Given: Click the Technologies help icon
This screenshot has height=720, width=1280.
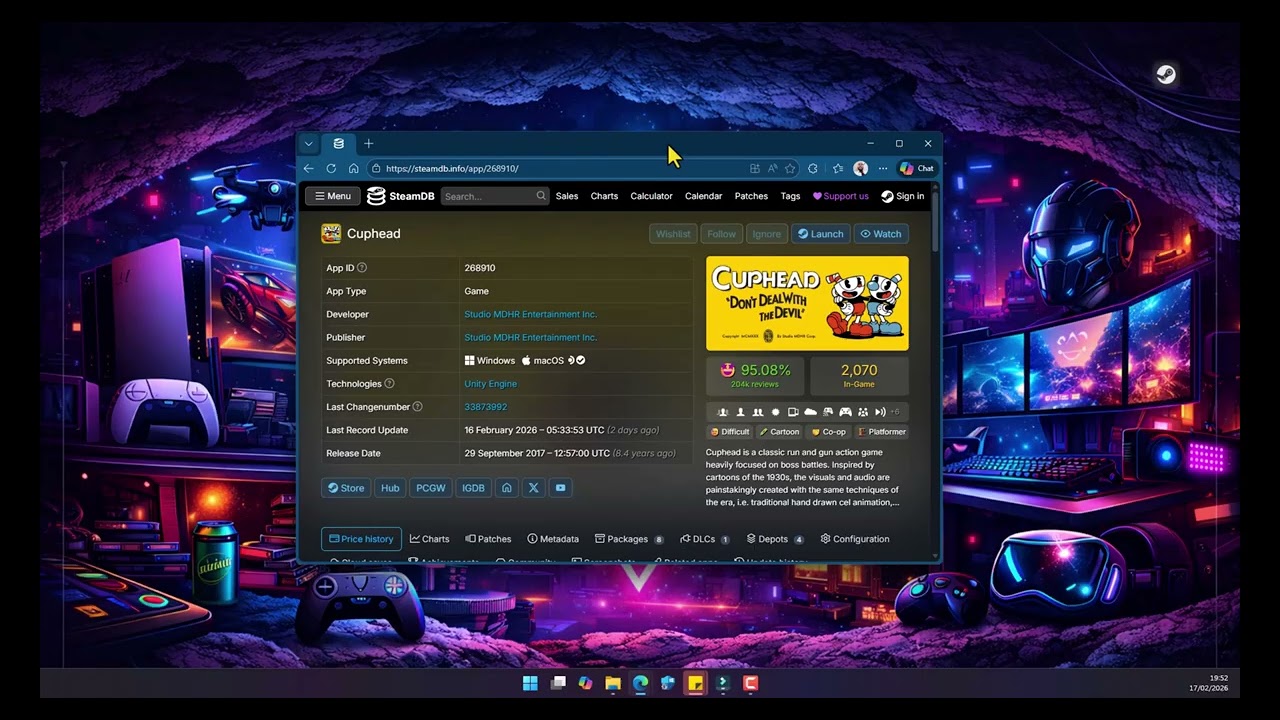Looking at the screenshot, I should (x=389, y=384).
